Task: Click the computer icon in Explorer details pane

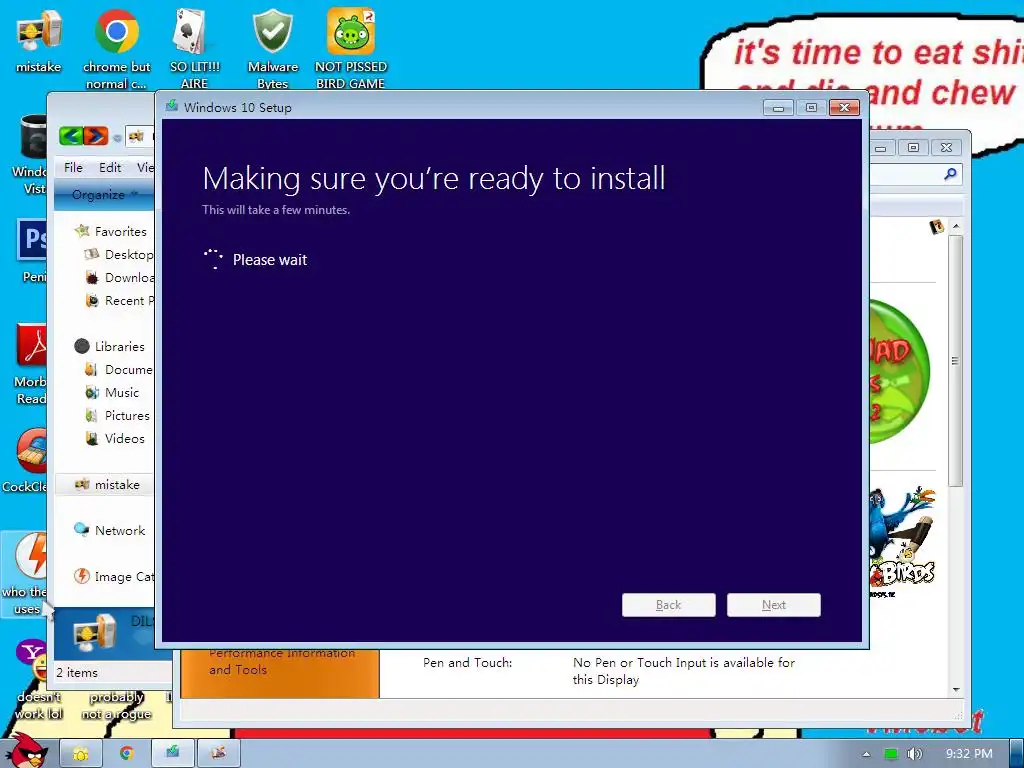Action: (95, 633)
